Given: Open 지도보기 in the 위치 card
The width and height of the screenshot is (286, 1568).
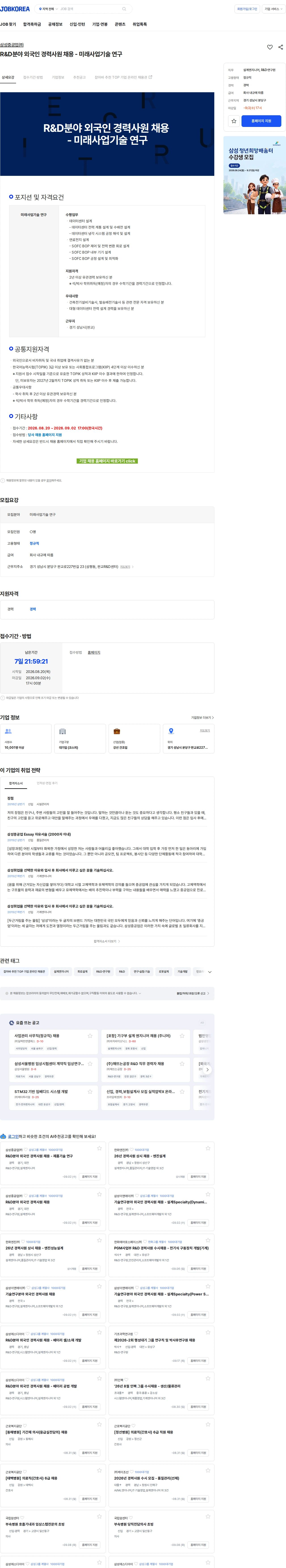Looking at the screenshot, I should (205, 730).
